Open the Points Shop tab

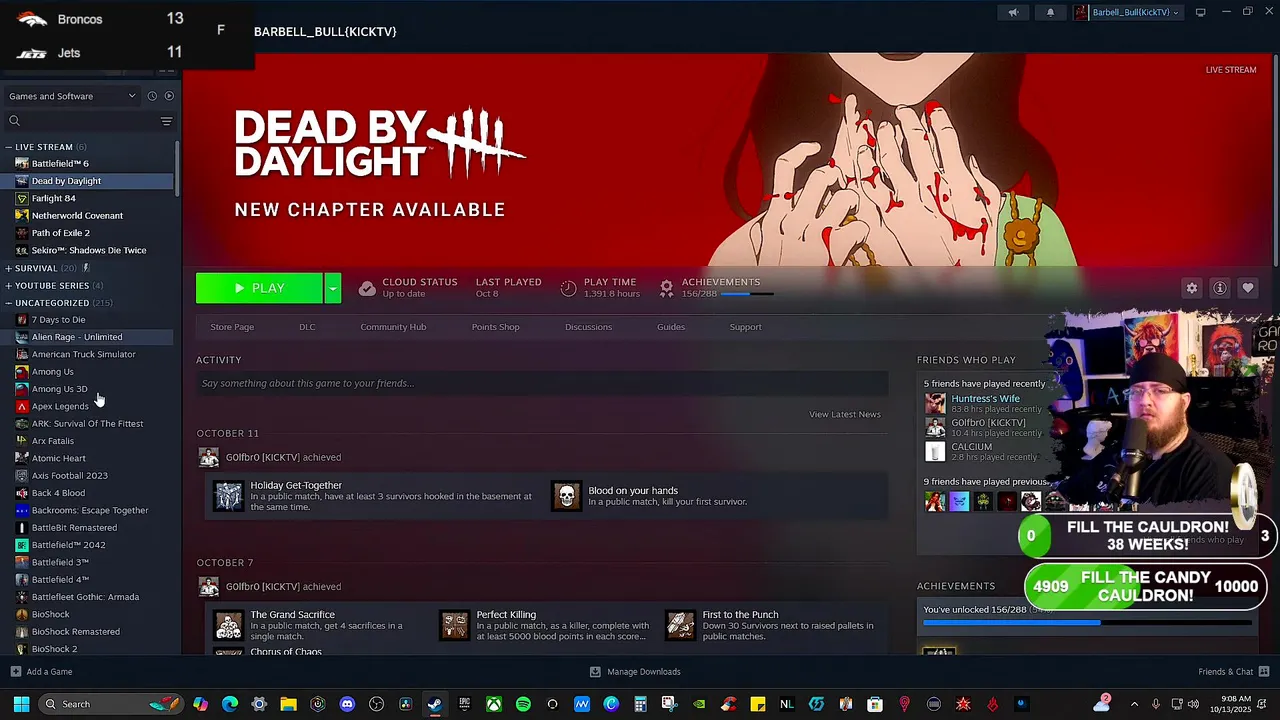495,327
